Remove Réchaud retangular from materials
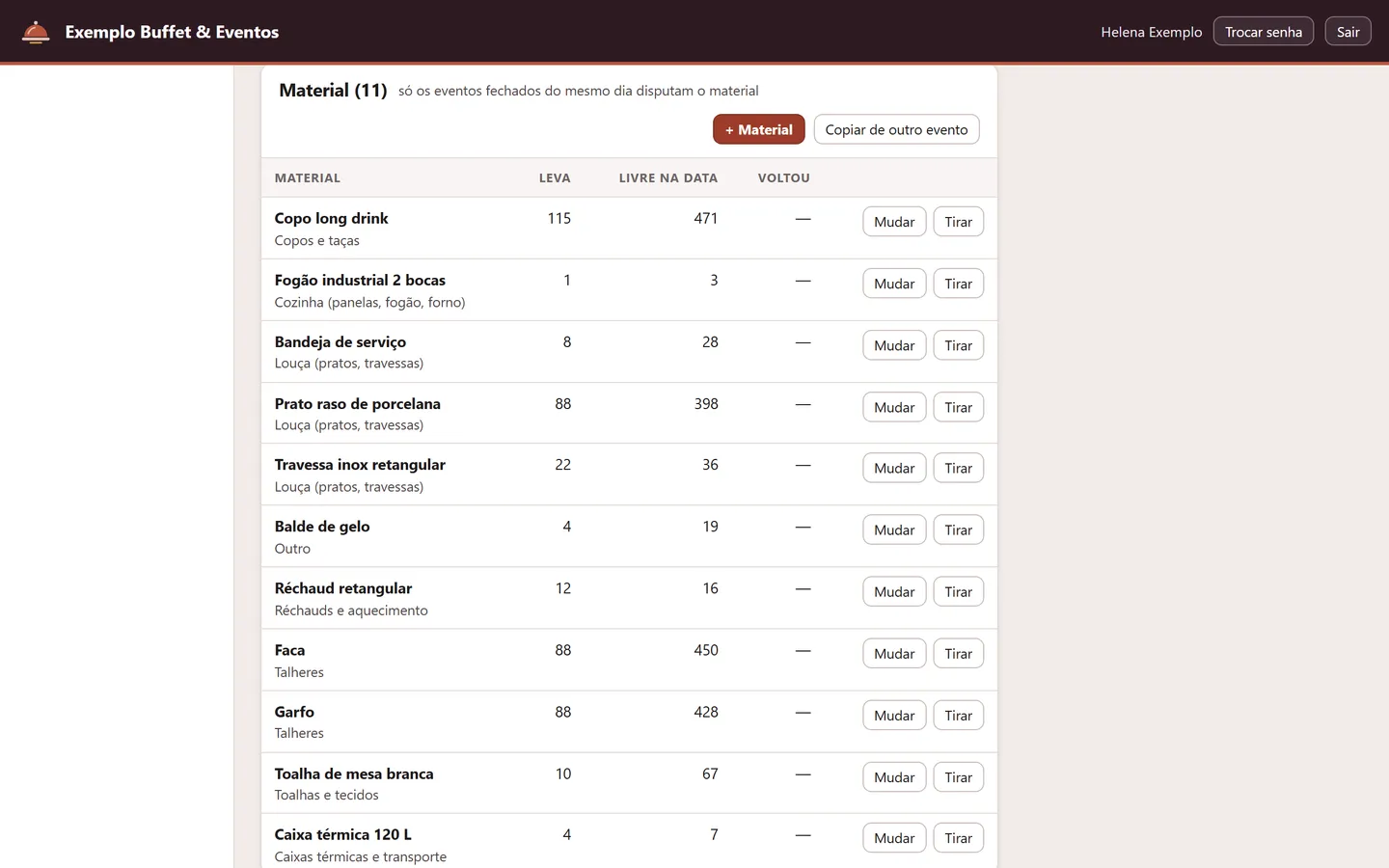The image size is (1389, 868). [959, 591]
